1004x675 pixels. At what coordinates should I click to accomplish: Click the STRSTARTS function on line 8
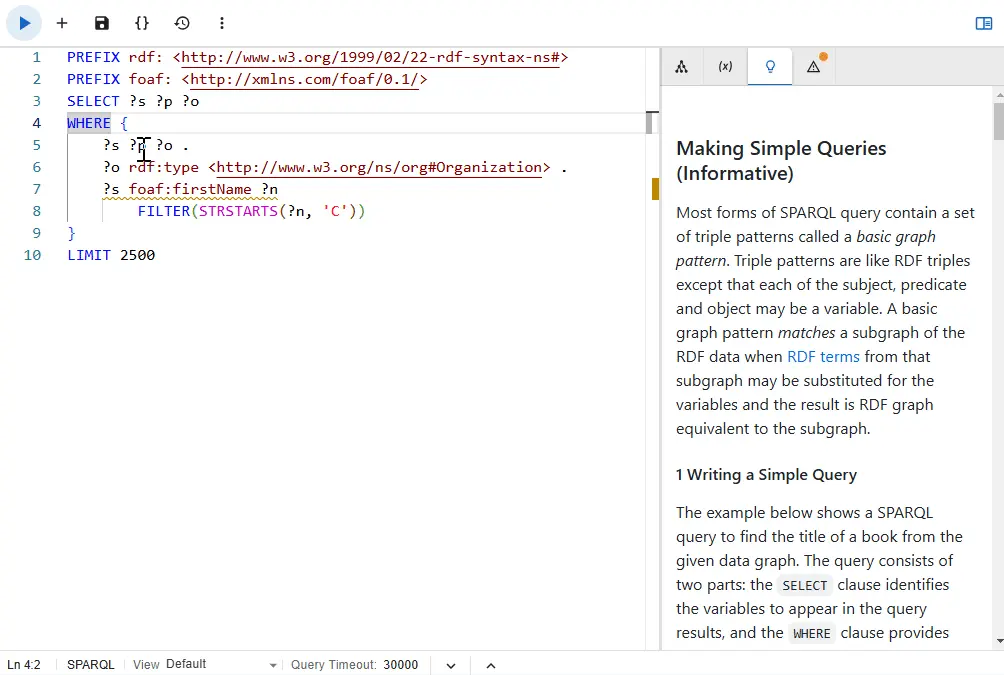pyautogui.click(x=238, y=211)
